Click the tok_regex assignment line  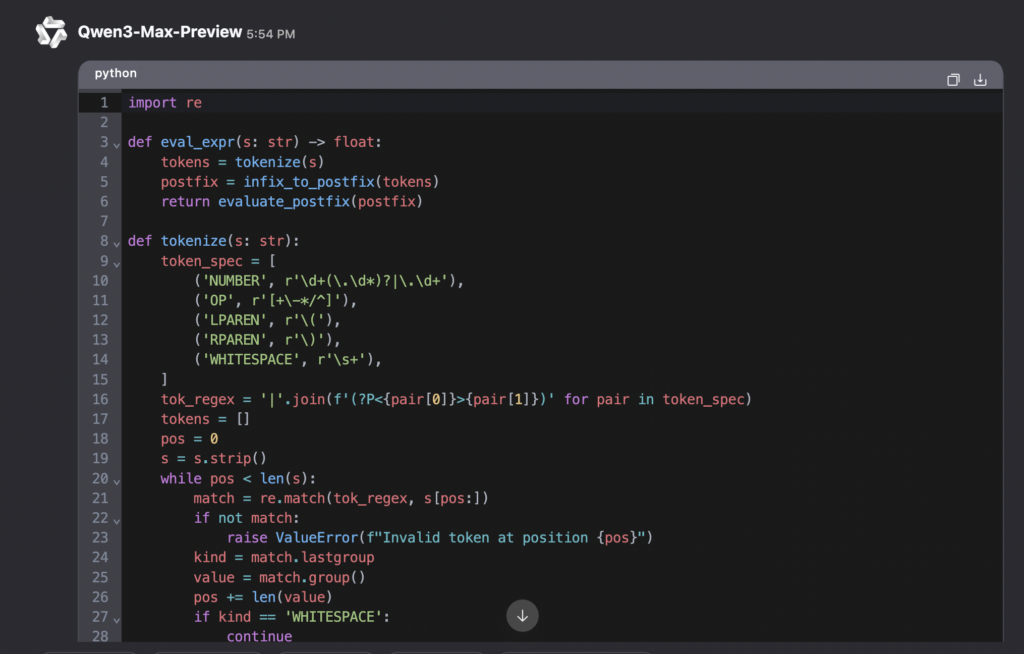tap(456, 399)
